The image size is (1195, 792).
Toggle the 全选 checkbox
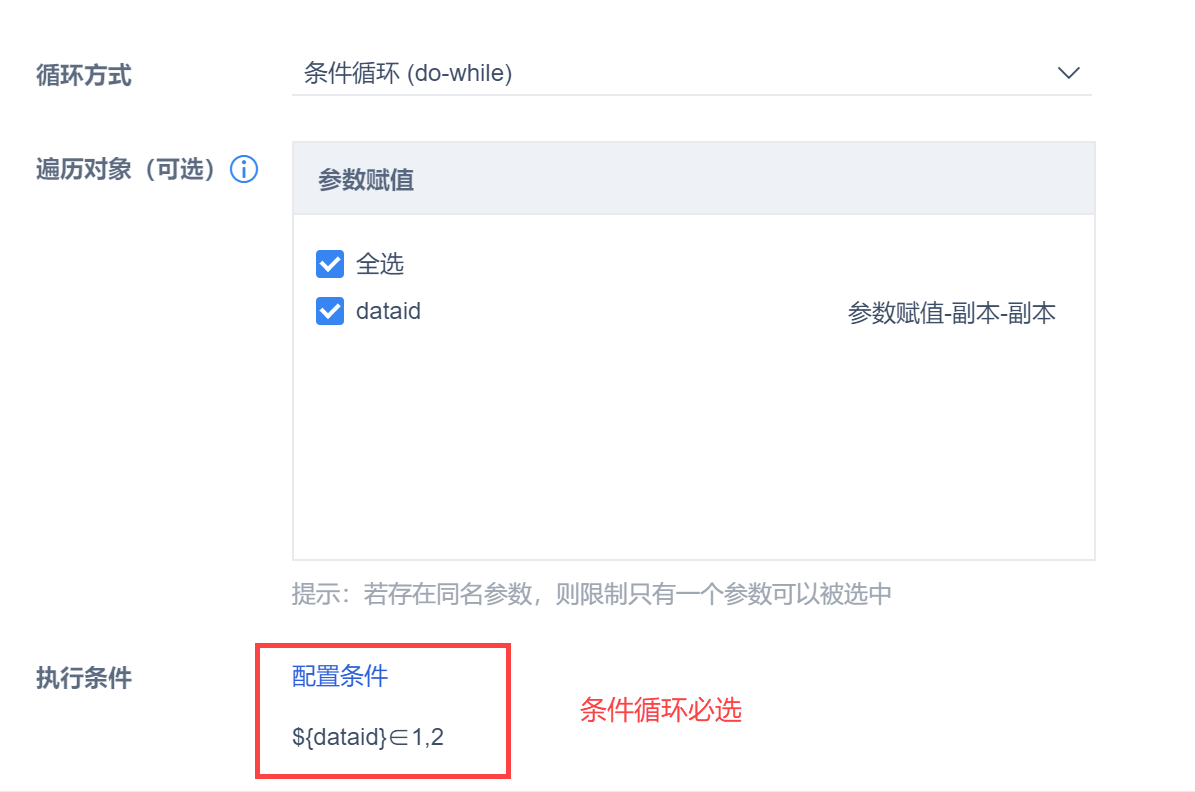coord(330,264)
